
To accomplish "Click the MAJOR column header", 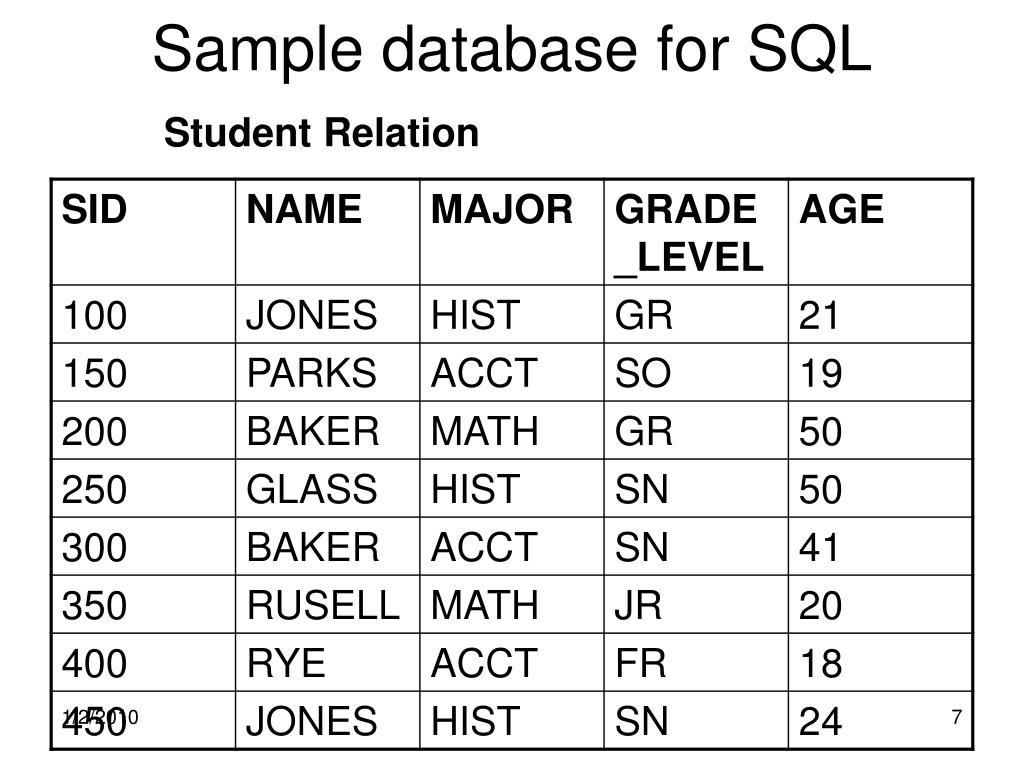I will [502, 211].
